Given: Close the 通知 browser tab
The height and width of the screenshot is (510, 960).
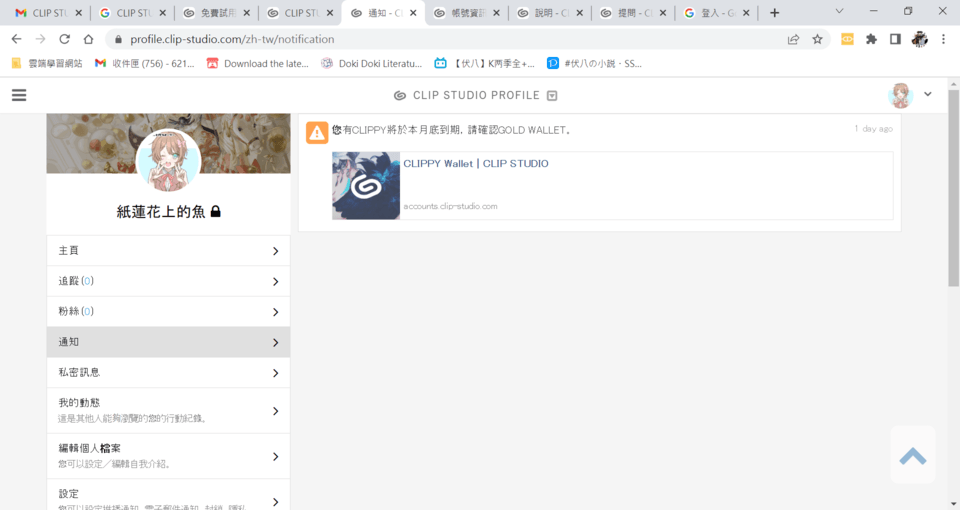Looking at the screenshot, I should (413, 13).
